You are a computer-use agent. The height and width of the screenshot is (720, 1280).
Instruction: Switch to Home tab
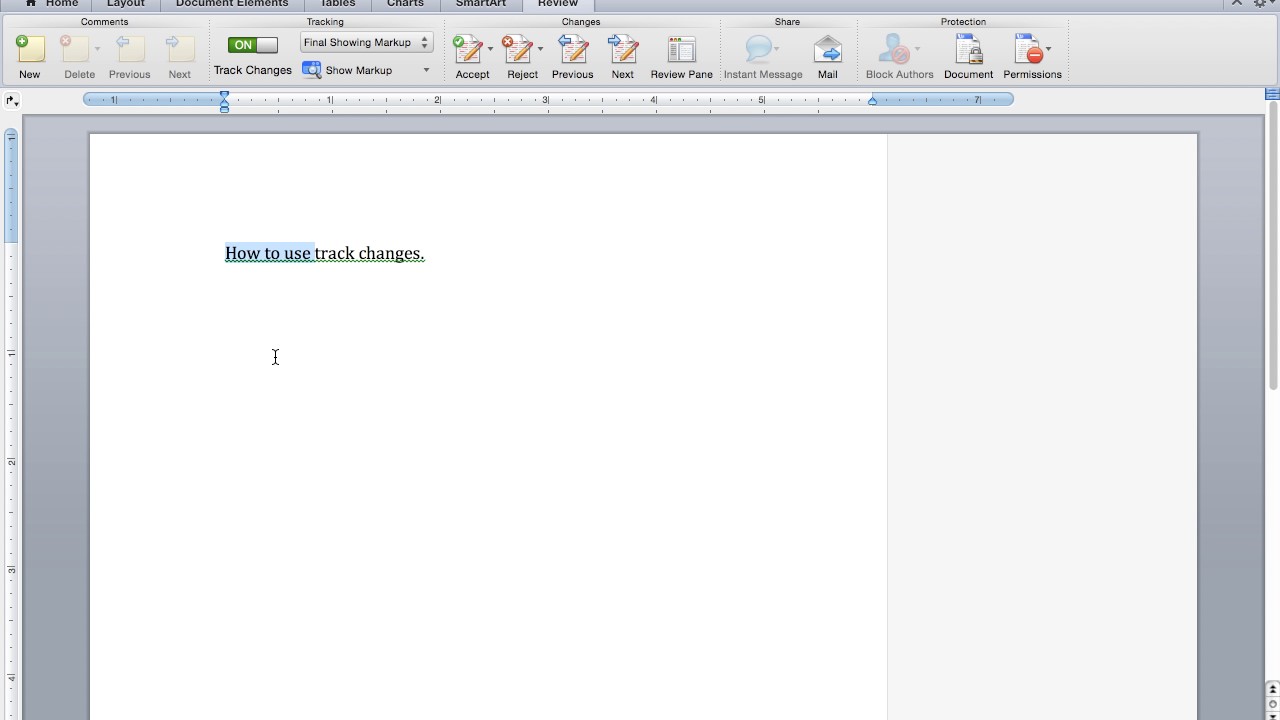[x=52, y=4]
